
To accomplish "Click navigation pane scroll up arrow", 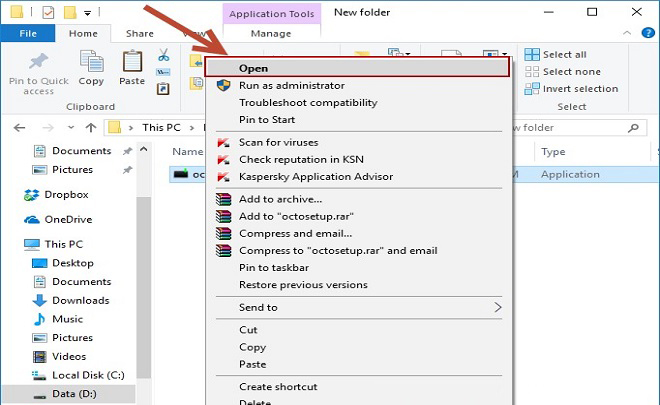I will 144,149.
